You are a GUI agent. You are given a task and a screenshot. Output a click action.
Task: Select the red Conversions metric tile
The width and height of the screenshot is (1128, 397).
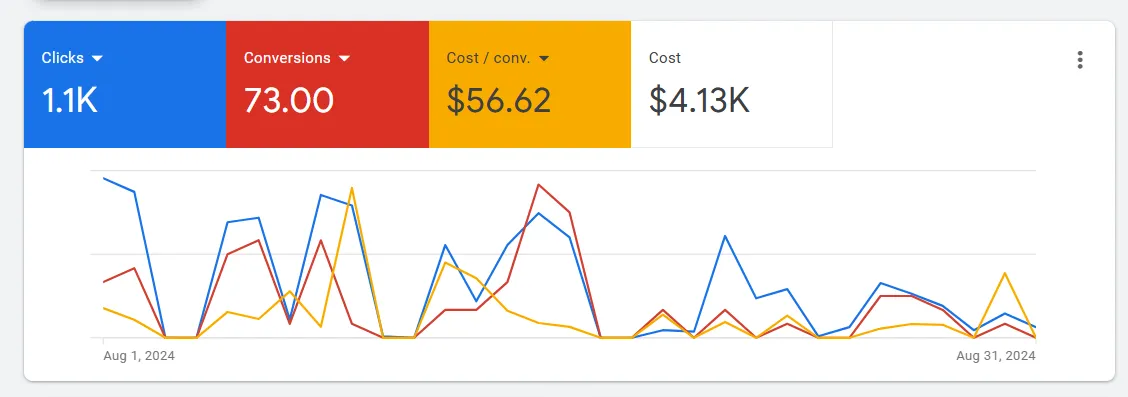point(327,84)
